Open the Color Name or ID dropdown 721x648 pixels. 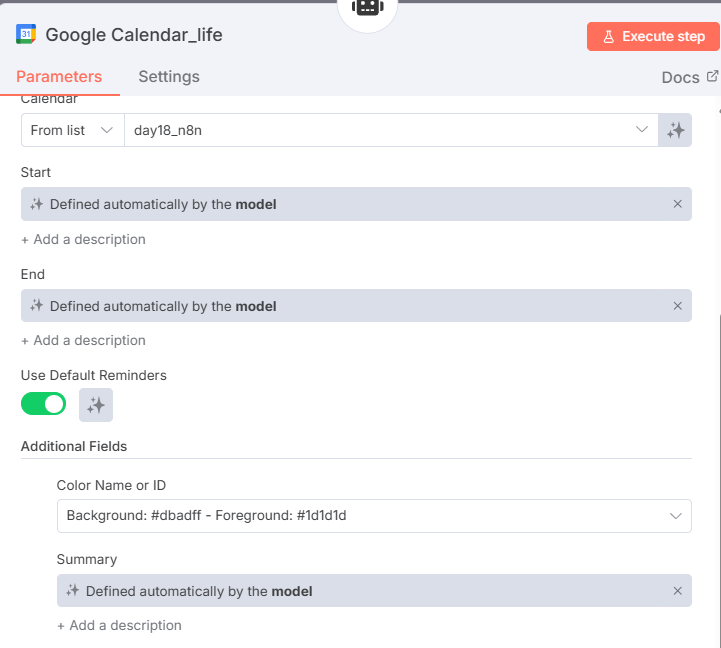coord(374,516)
